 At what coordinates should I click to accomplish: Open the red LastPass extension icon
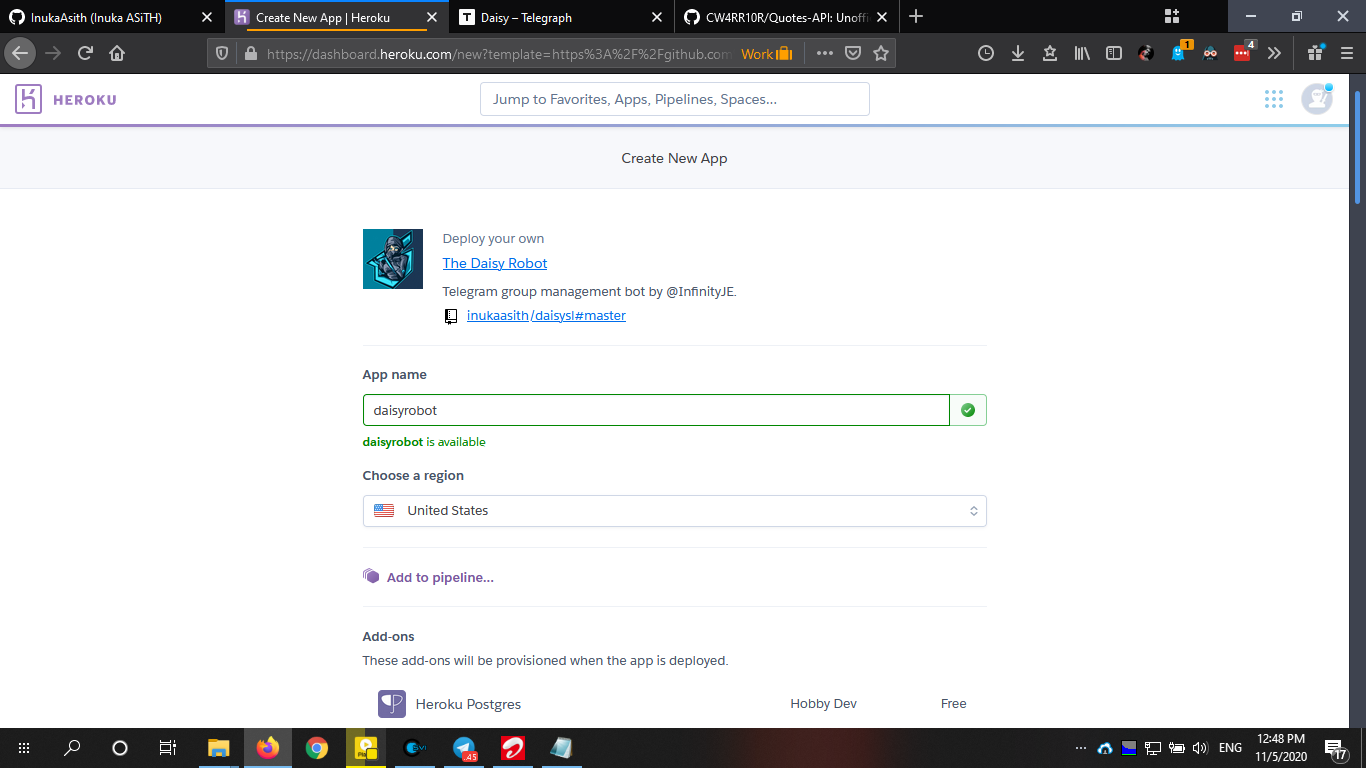1242,53
